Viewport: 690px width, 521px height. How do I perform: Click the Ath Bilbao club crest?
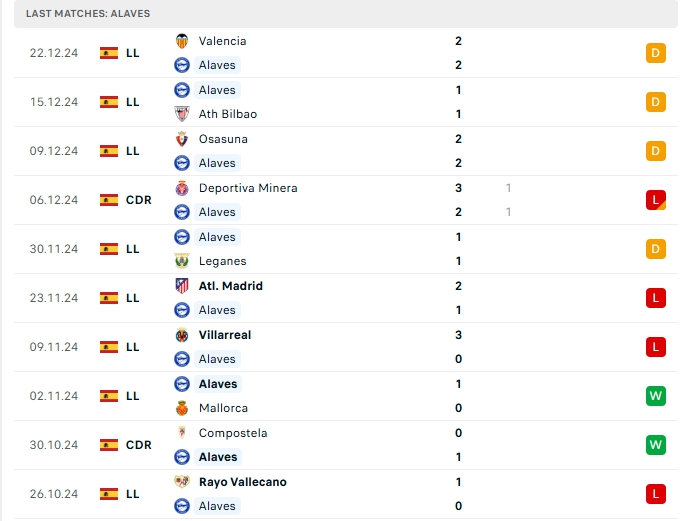pos(182,114)
